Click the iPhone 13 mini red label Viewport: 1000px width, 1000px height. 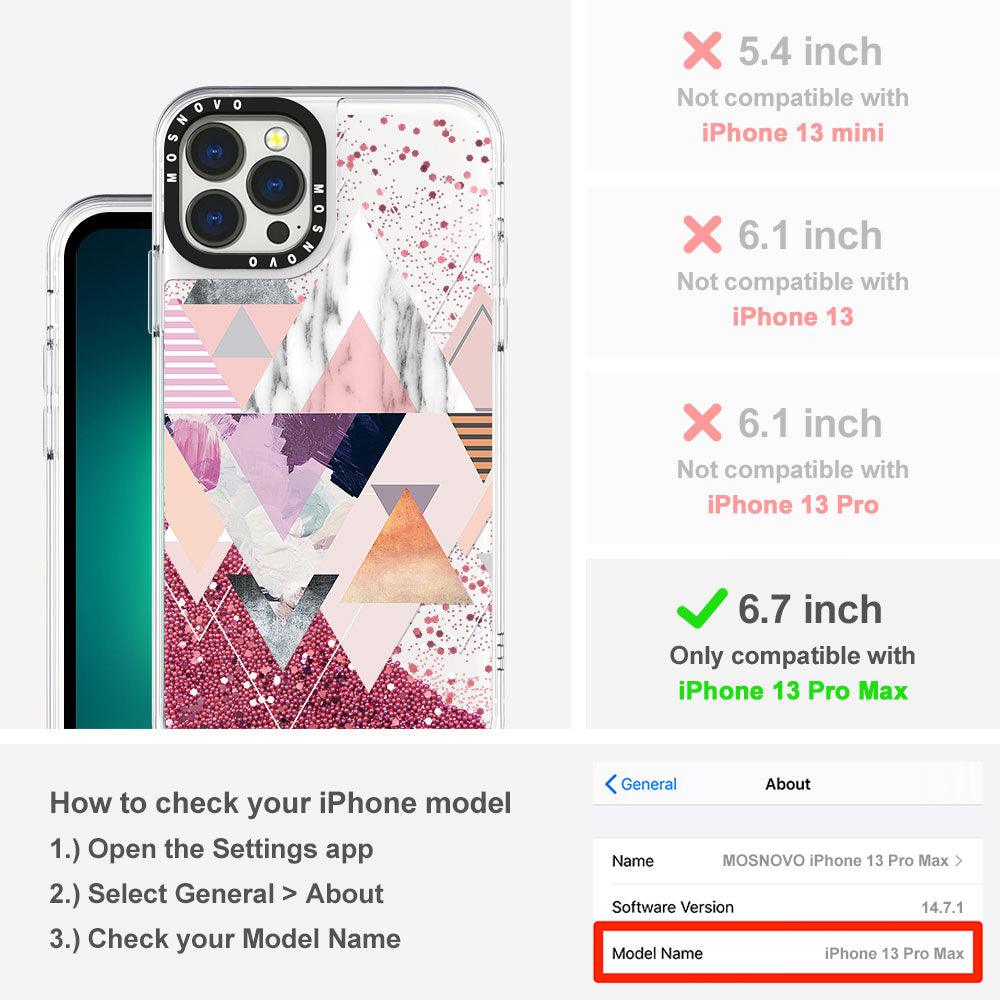pyautogui.click(x=793, y=133)
